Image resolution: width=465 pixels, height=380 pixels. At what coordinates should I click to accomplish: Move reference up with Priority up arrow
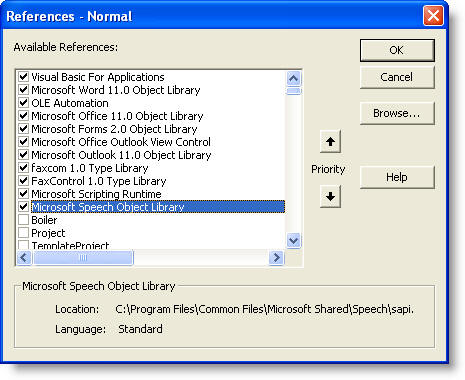point(330,142)
